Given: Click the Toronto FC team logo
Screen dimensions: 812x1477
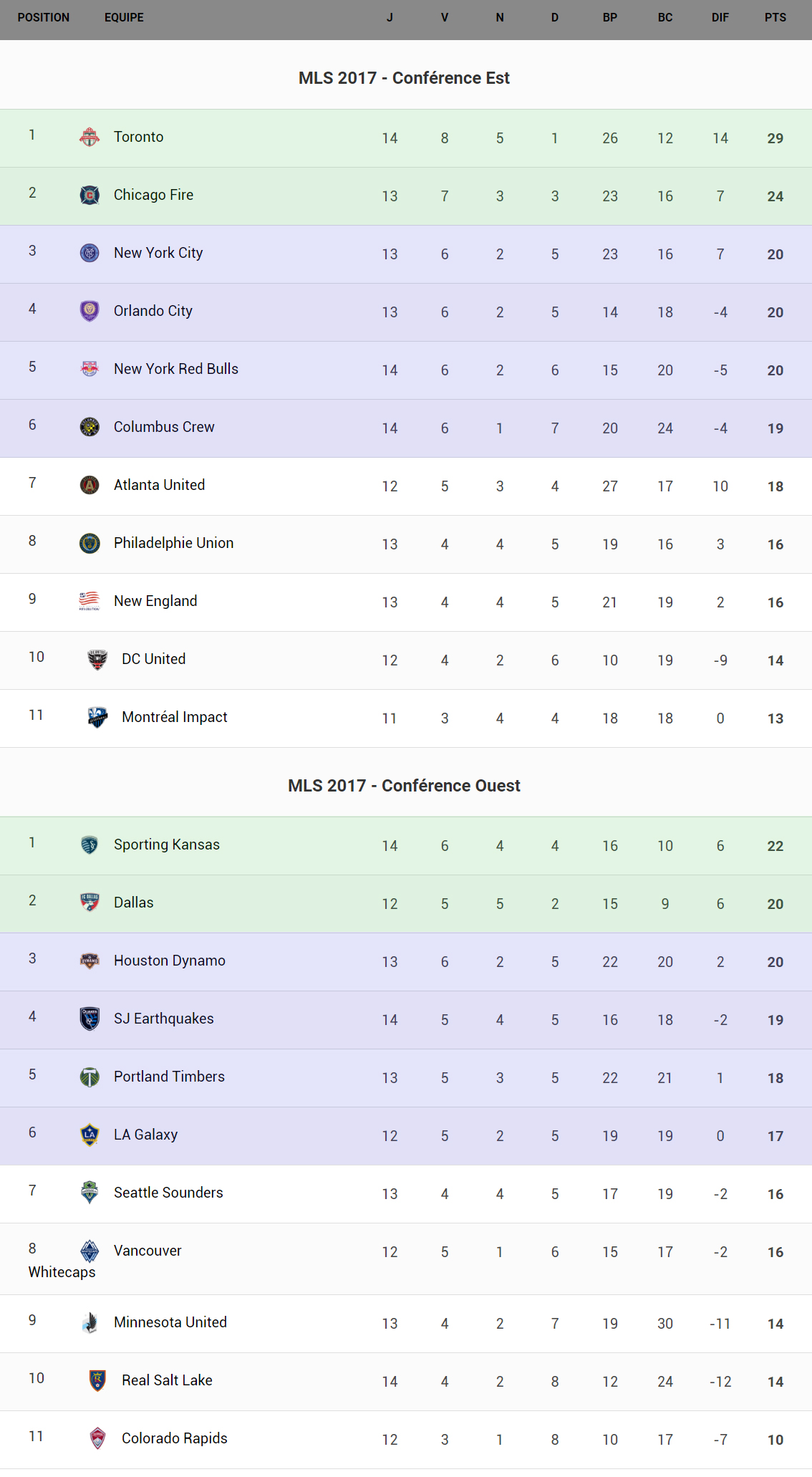Looking at the screenshot, I should 90,137.
